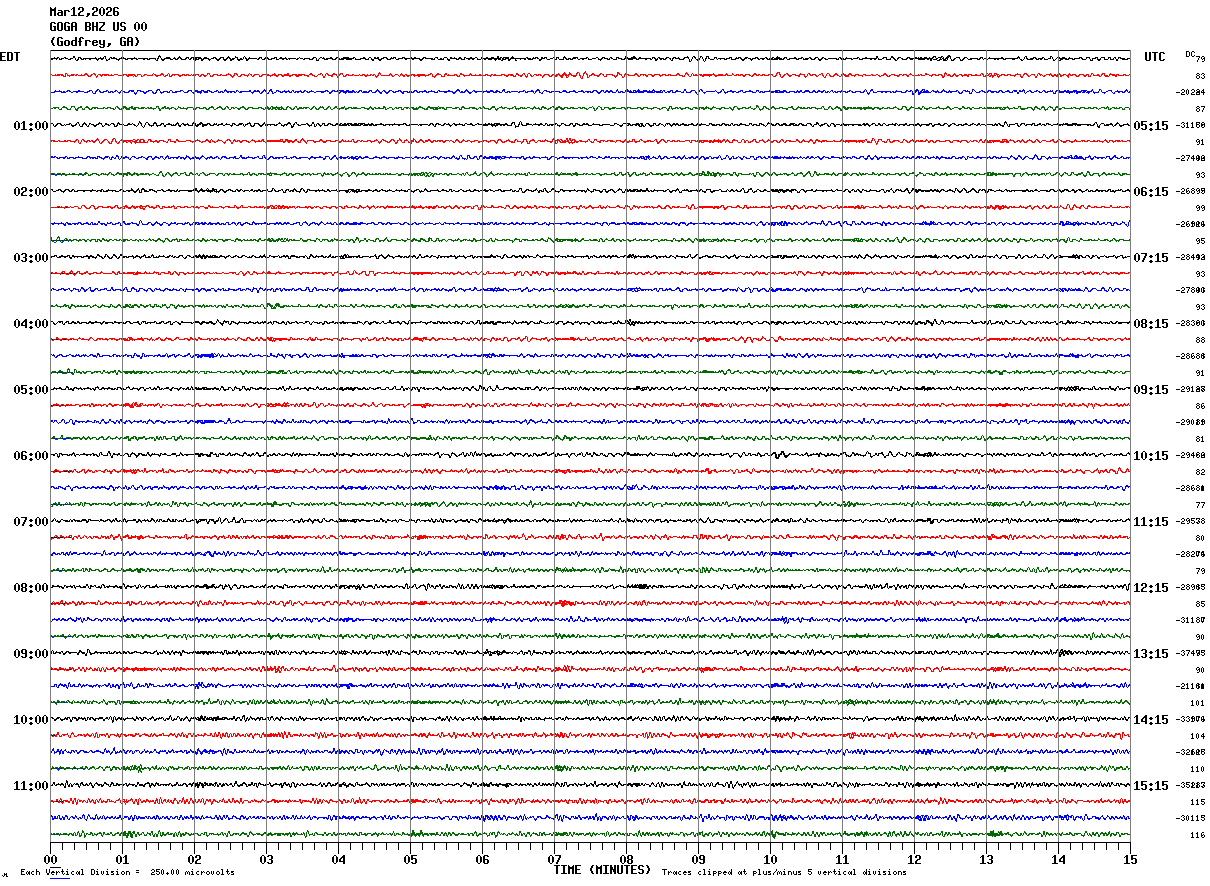
Task: Click the 10:15 UTC time label
Action: tap(1151, 456)
